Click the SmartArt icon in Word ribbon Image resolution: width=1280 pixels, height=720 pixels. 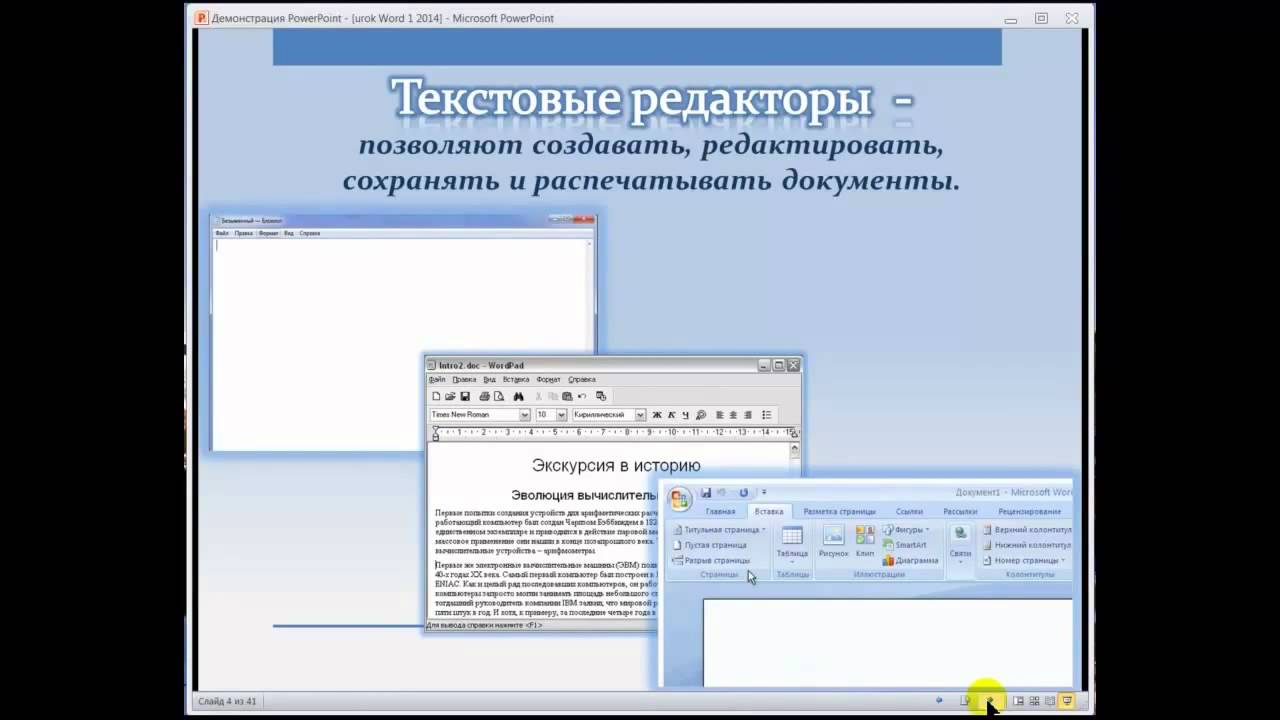[x=905, y=545]
